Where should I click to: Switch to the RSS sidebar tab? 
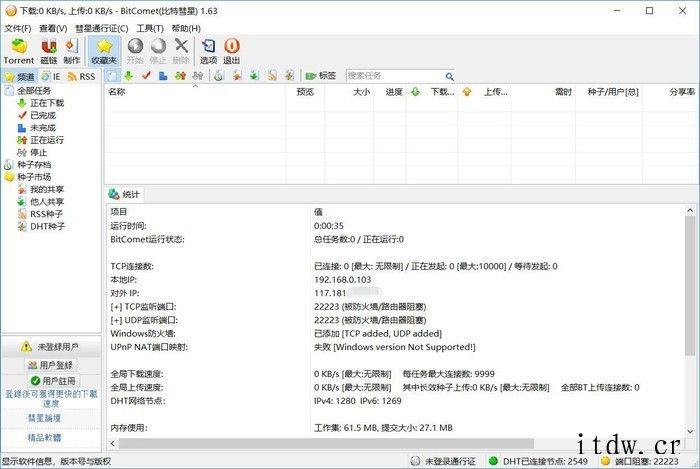coord(82,76)
